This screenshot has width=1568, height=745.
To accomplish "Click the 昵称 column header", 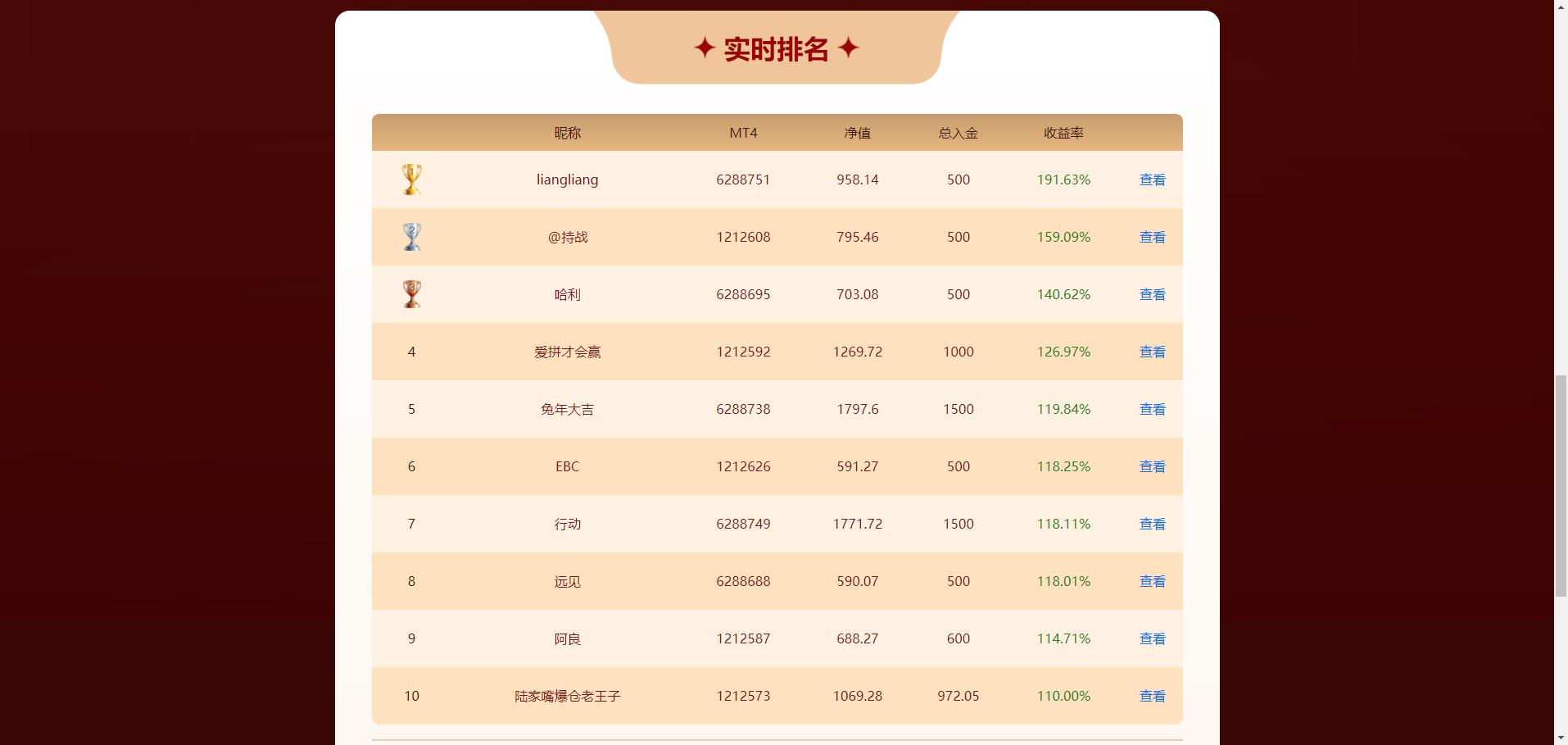I will (567, 133).
